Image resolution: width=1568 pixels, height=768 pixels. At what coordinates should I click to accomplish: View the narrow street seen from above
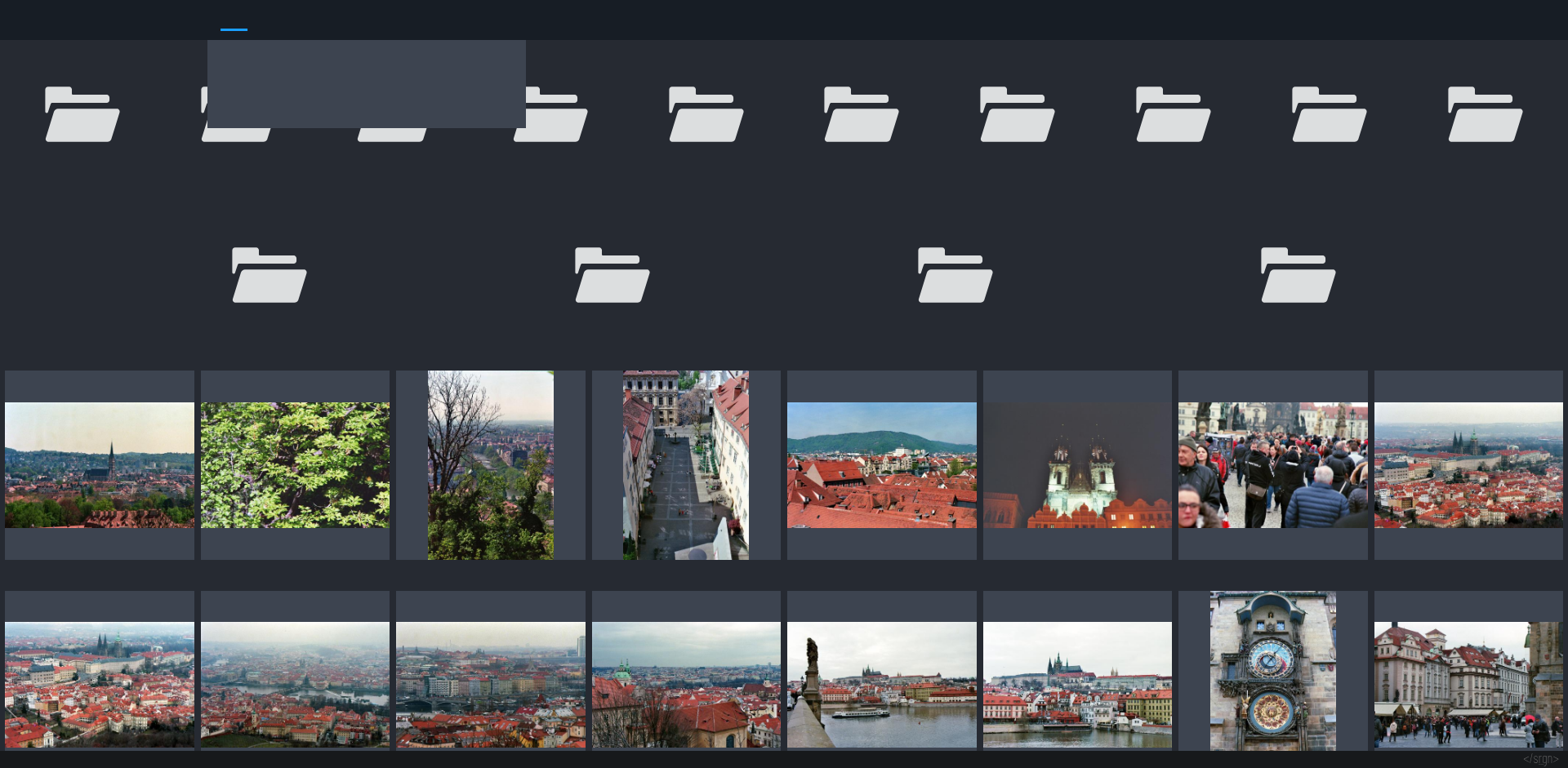point(686,465)
